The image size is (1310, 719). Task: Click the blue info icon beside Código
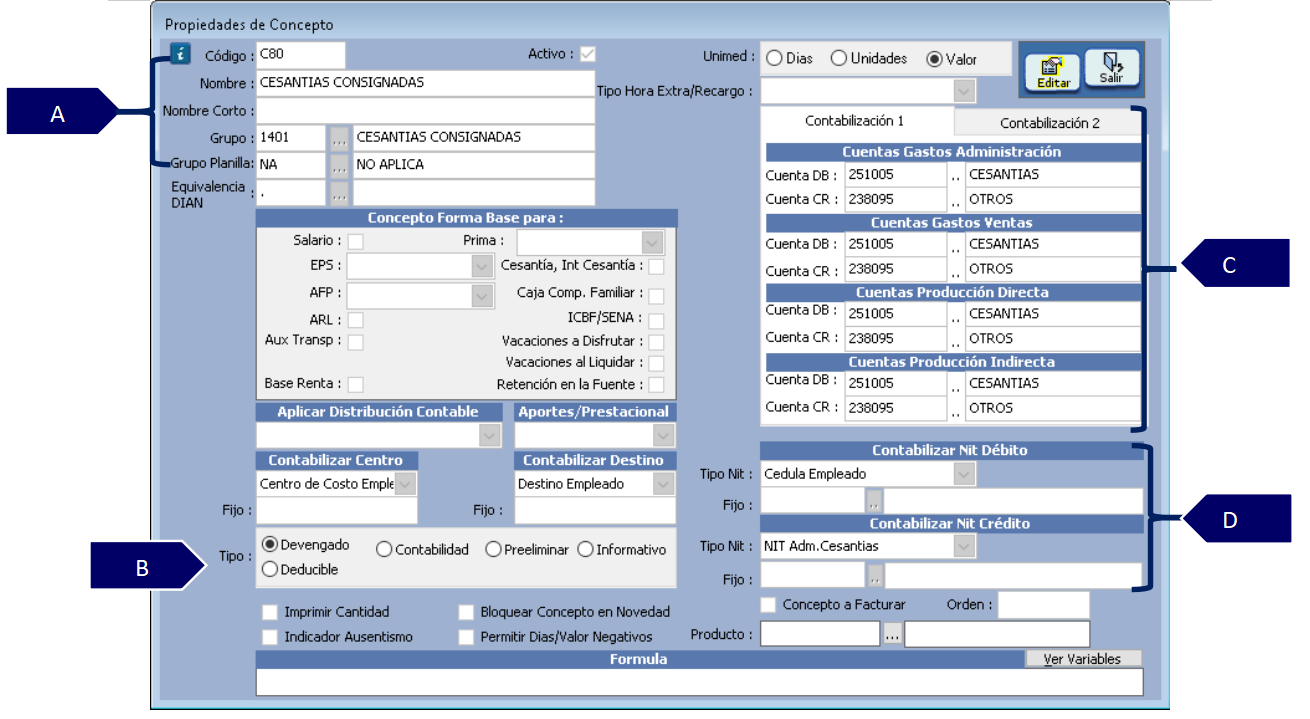click(x=179, y=54)
